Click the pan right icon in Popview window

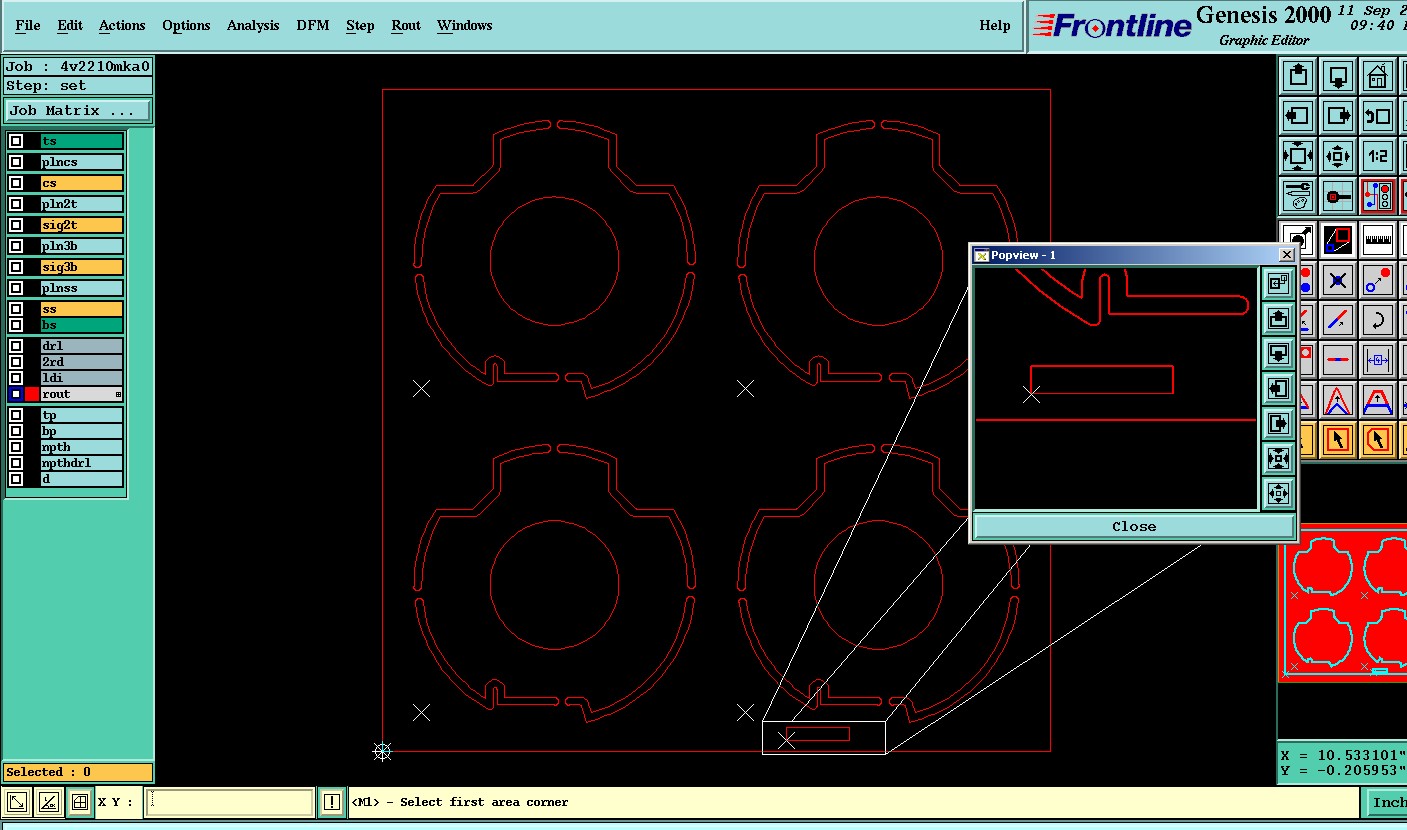click(x=1278, y=423)
